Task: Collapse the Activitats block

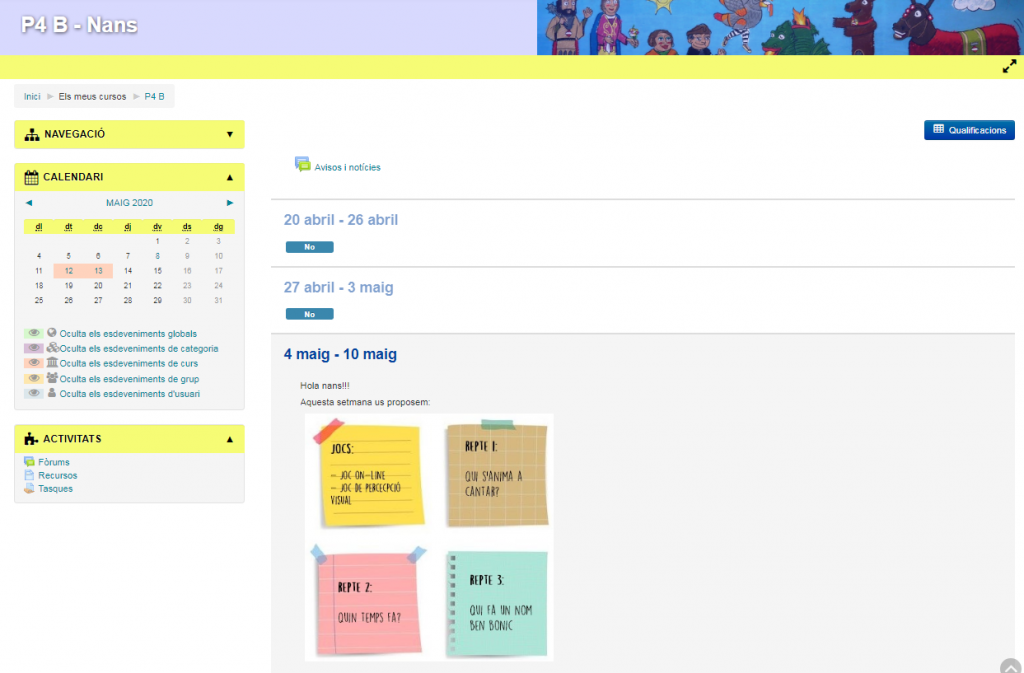Action: [229, 439]
